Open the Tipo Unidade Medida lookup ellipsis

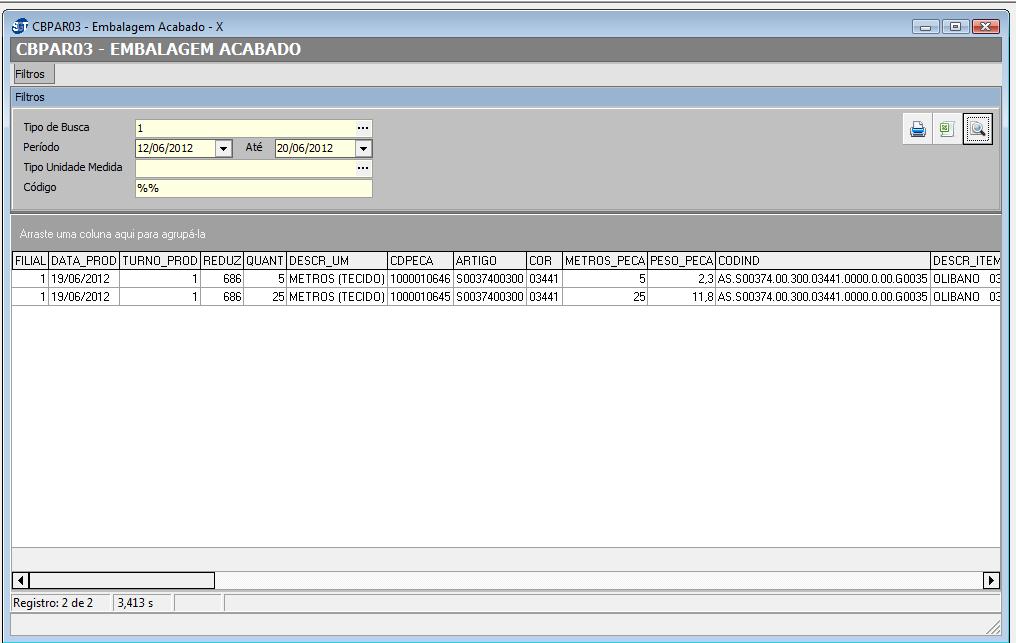[x=363, y=168]
